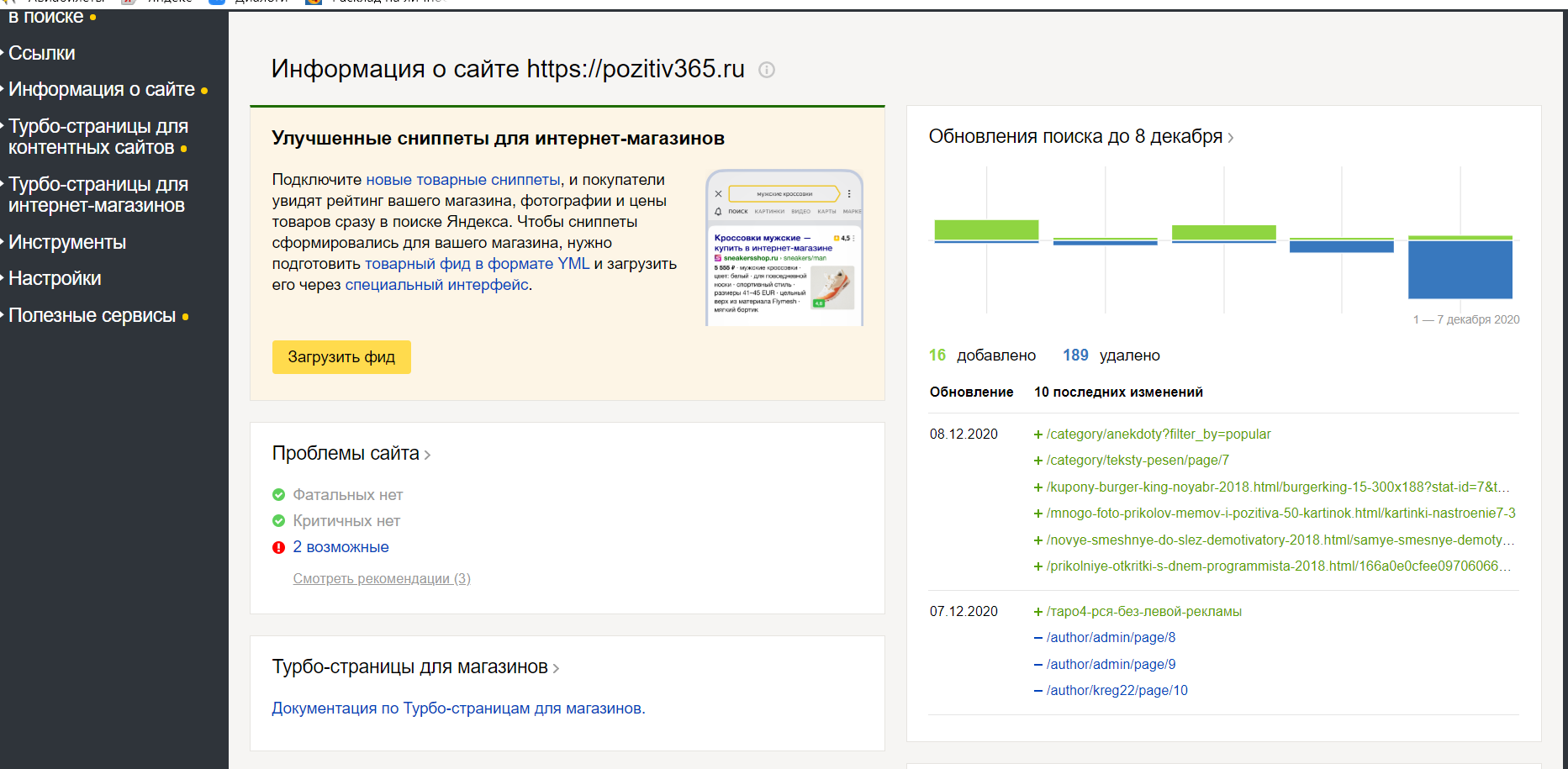Click the '16 добавлено' counter
This screenshot has width=1568, height=769.
(x=982, y=356)
